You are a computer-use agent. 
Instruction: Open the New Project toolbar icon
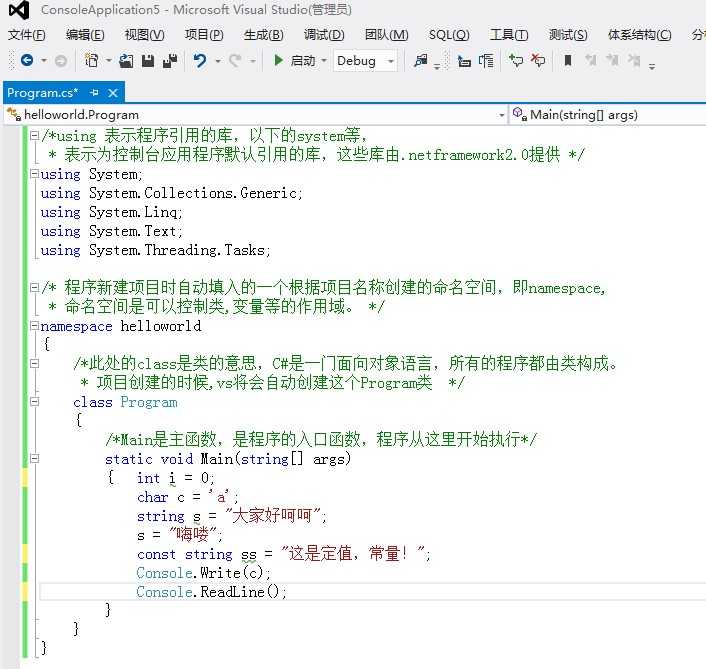point(91,60)
